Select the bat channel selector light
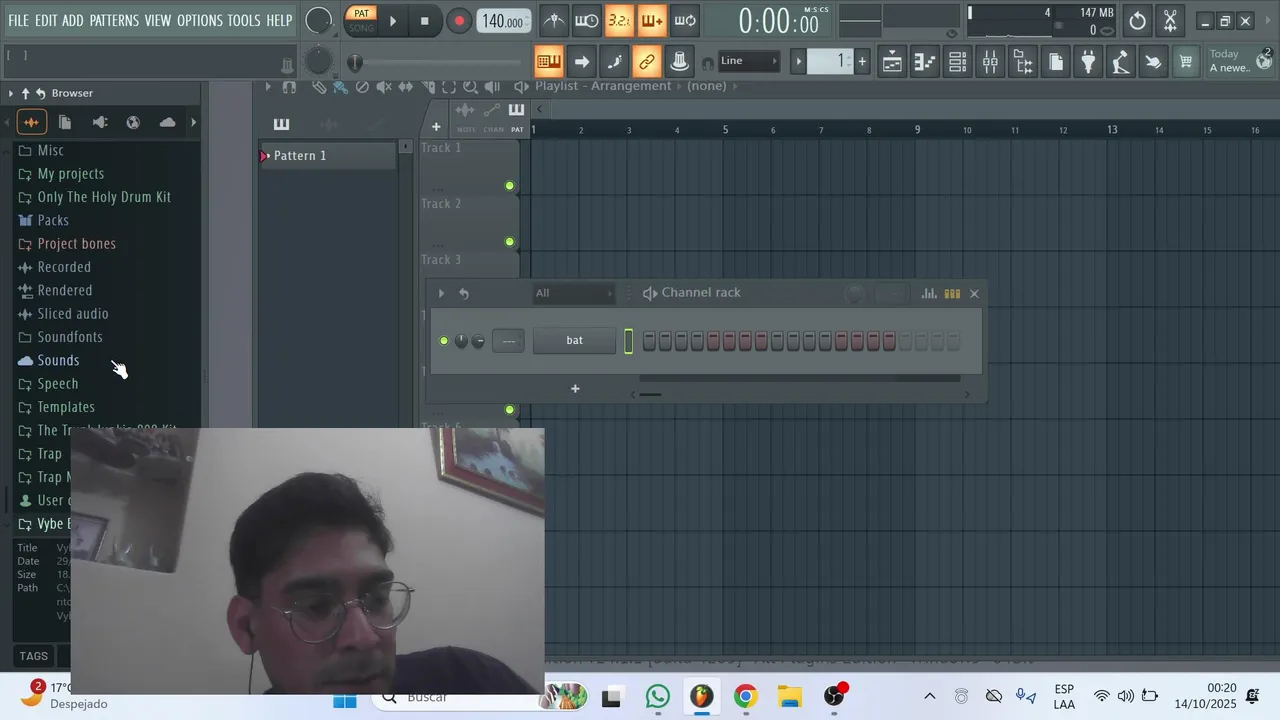 click(628, 341)
